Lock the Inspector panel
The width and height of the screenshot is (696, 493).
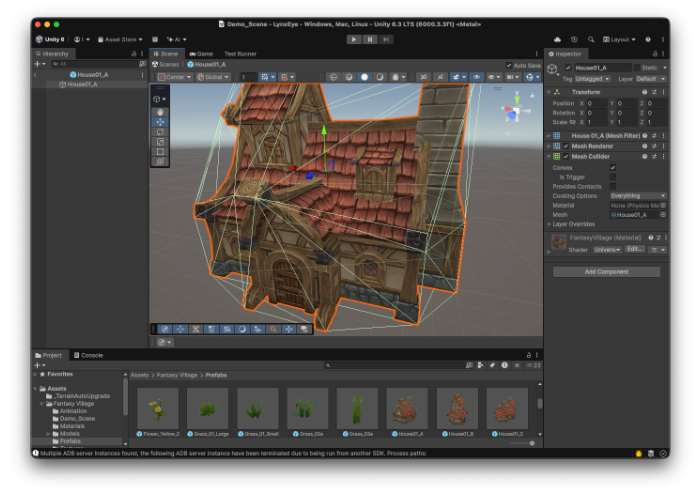pyautogui.click(x=655, y=54)
